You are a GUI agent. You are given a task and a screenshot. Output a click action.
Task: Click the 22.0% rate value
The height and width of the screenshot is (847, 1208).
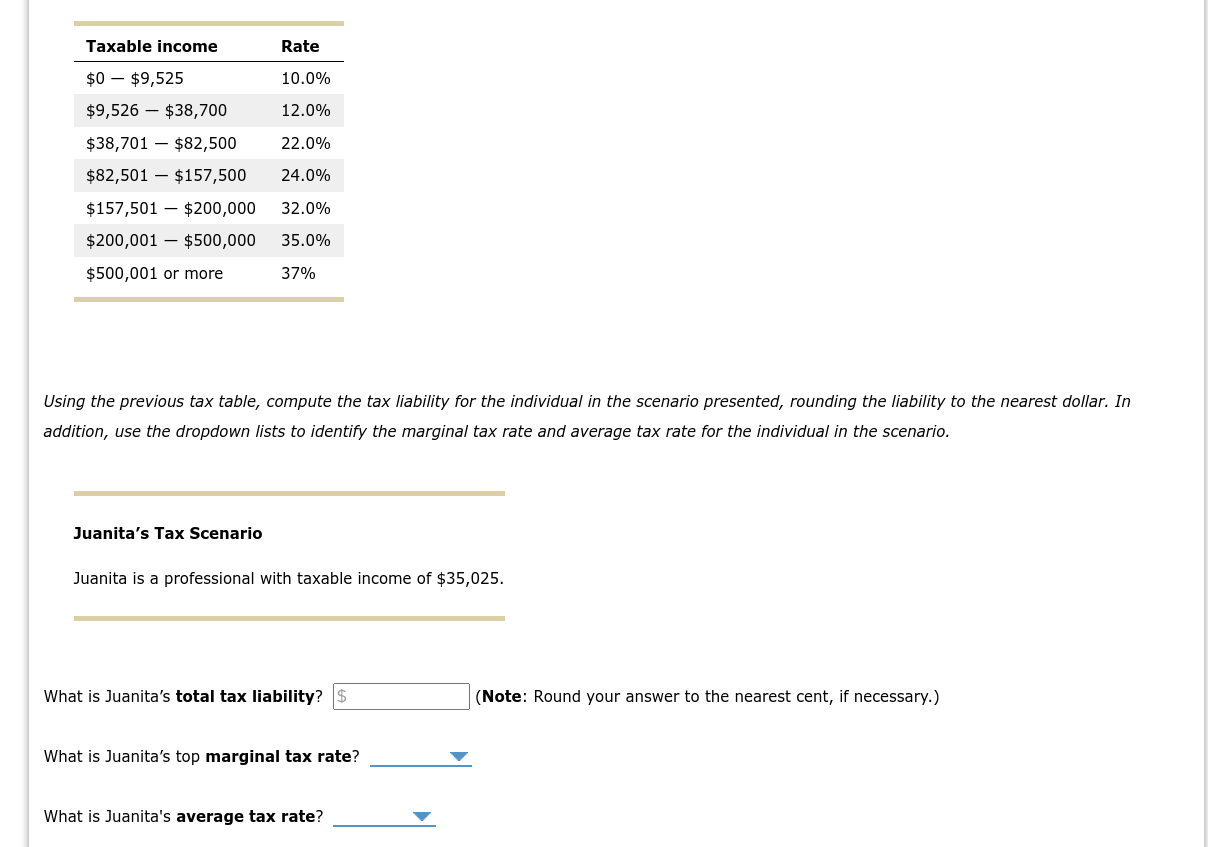[305, 143]
